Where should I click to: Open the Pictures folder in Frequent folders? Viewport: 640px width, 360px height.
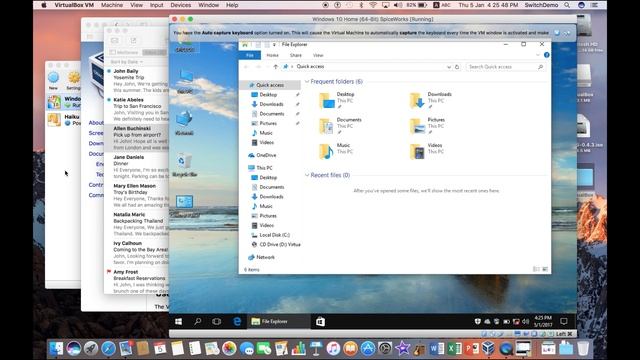tap(427, 126)
